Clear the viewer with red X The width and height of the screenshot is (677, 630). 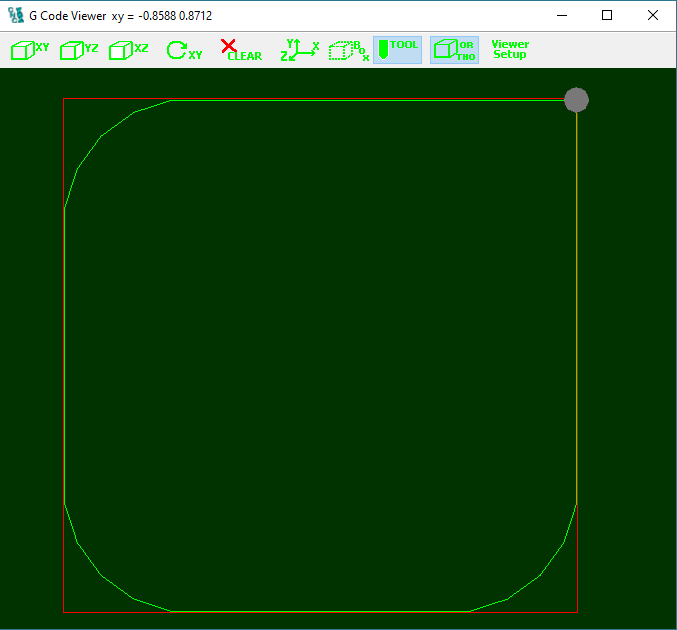pos(240,50)
